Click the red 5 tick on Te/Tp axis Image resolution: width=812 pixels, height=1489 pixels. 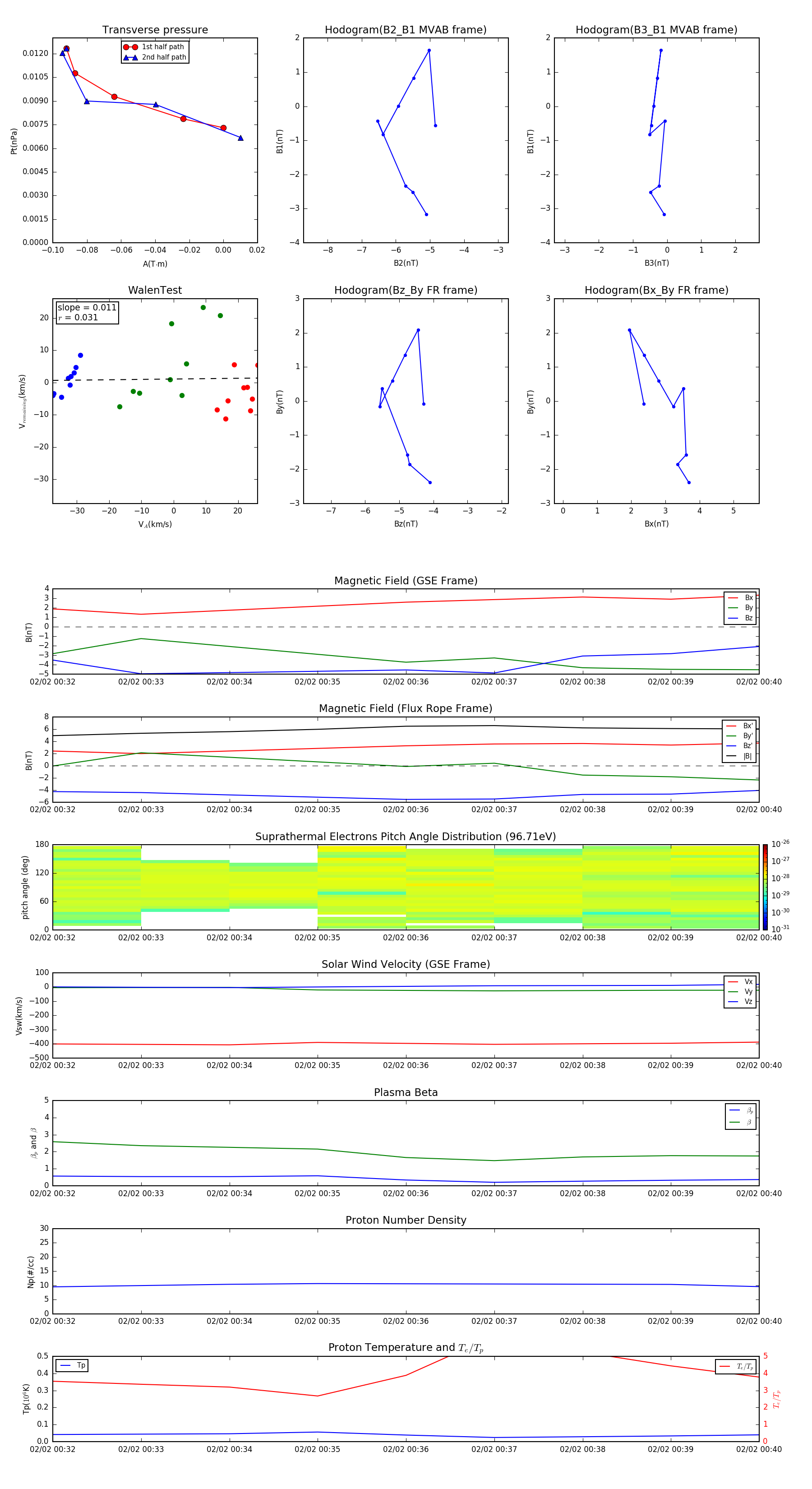tap(766, 1356)
